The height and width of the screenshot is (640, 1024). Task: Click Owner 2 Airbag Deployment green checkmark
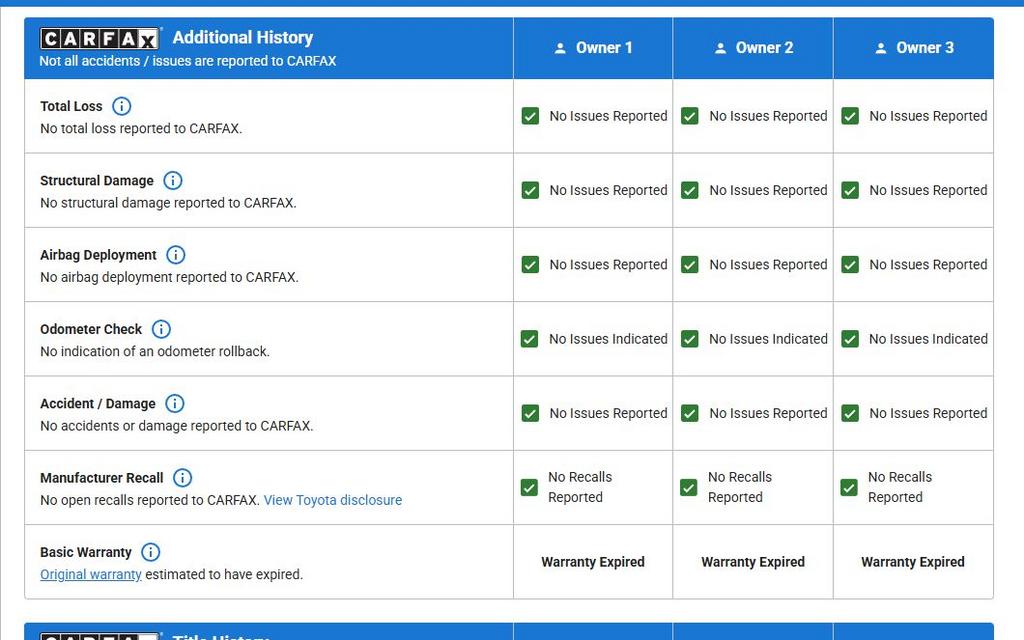(x=690, y=265)
